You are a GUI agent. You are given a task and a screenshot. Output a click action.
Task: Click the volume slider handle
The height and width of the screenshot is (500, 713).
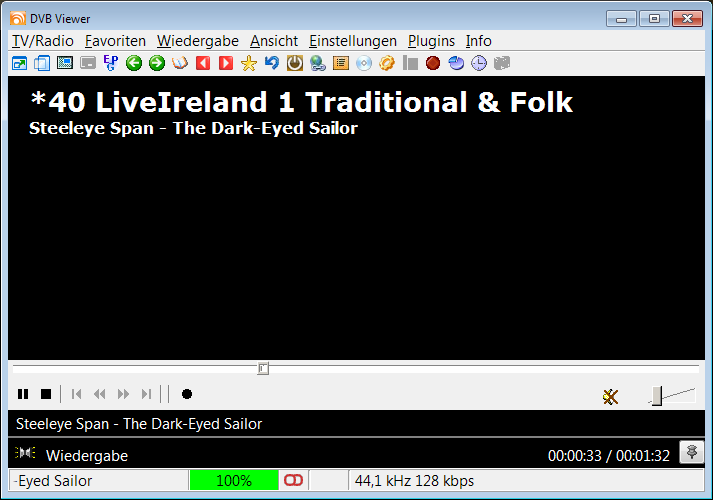tap(657, 396)
